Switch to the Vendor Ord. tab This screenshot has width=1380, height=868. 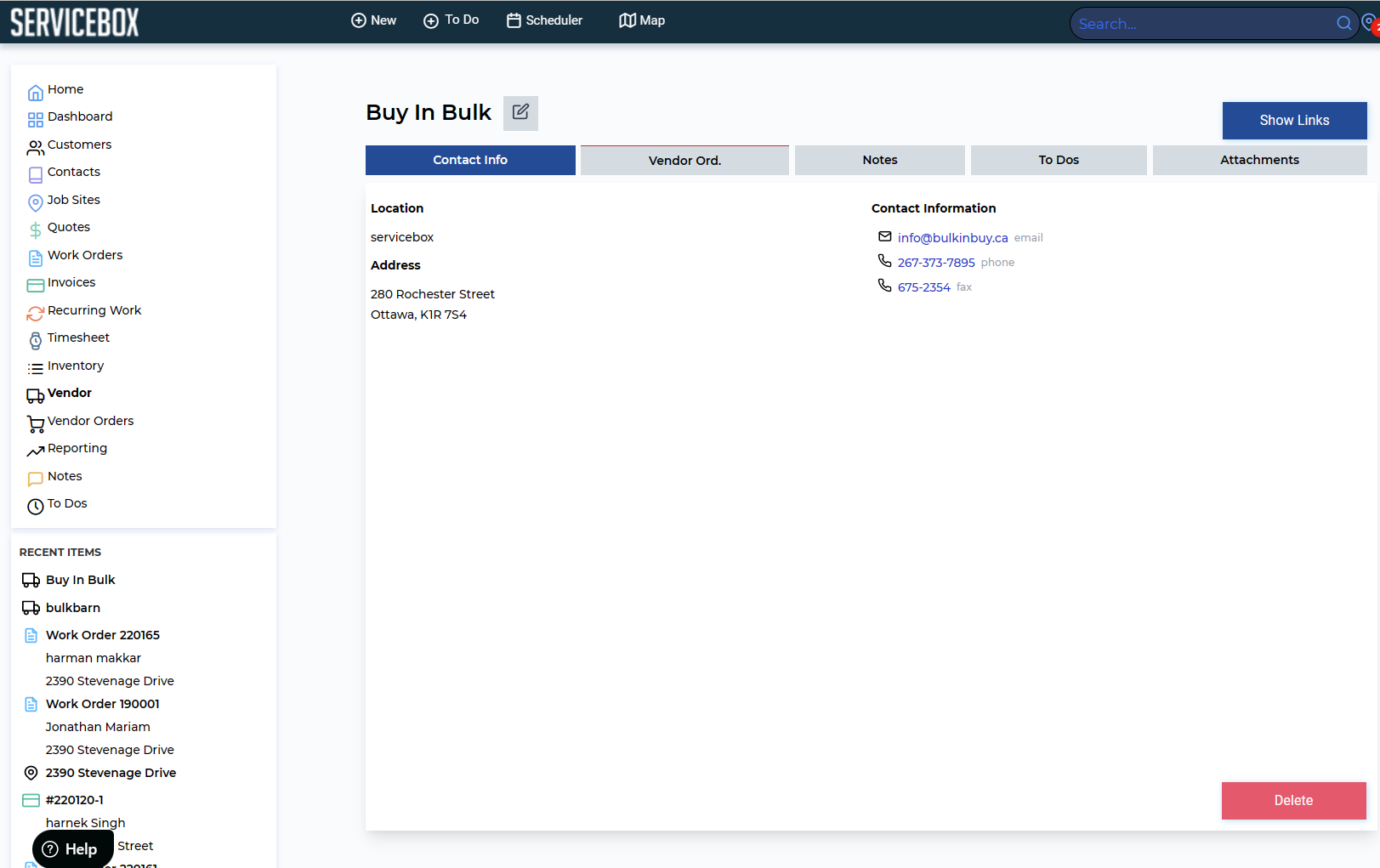tap(684, 160)
